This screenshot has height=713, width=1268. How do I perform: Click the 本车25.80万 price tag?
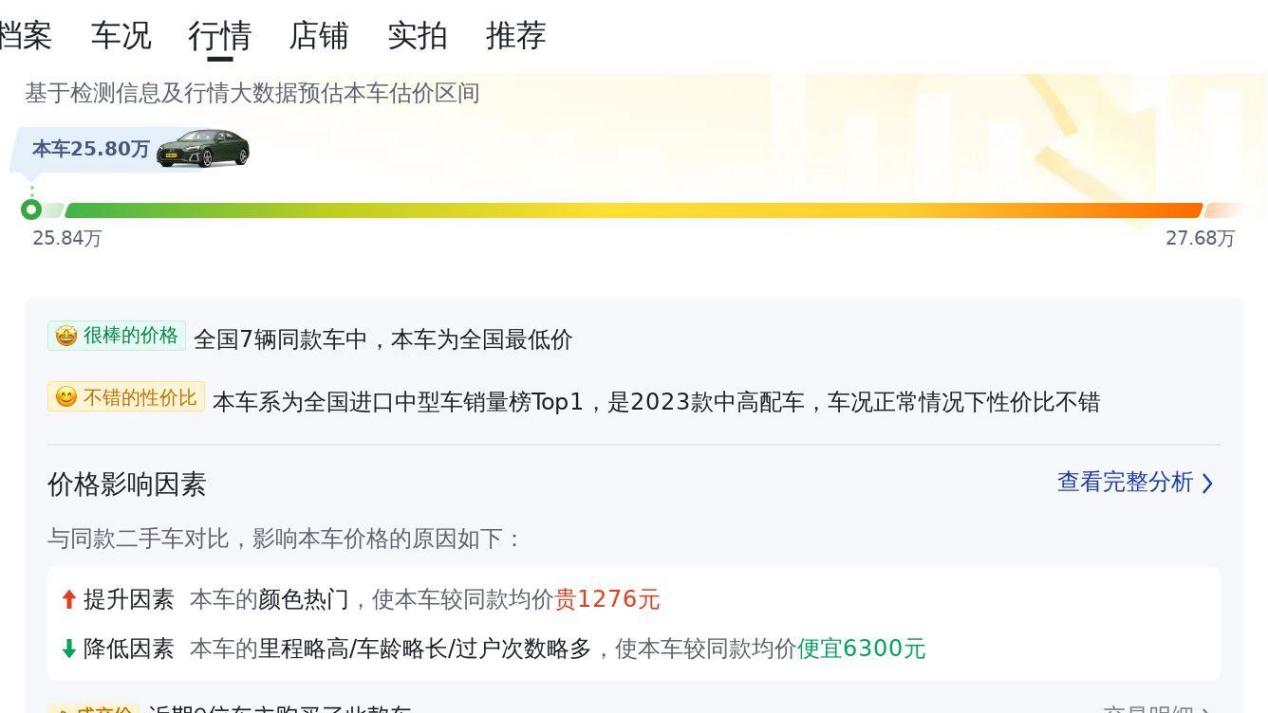(90, 150)
